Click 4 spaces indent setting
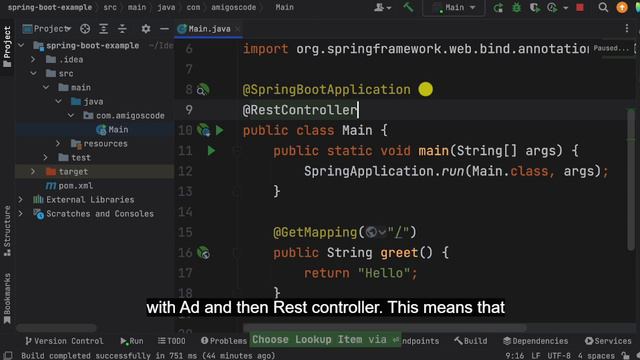 tap(596, 356)
